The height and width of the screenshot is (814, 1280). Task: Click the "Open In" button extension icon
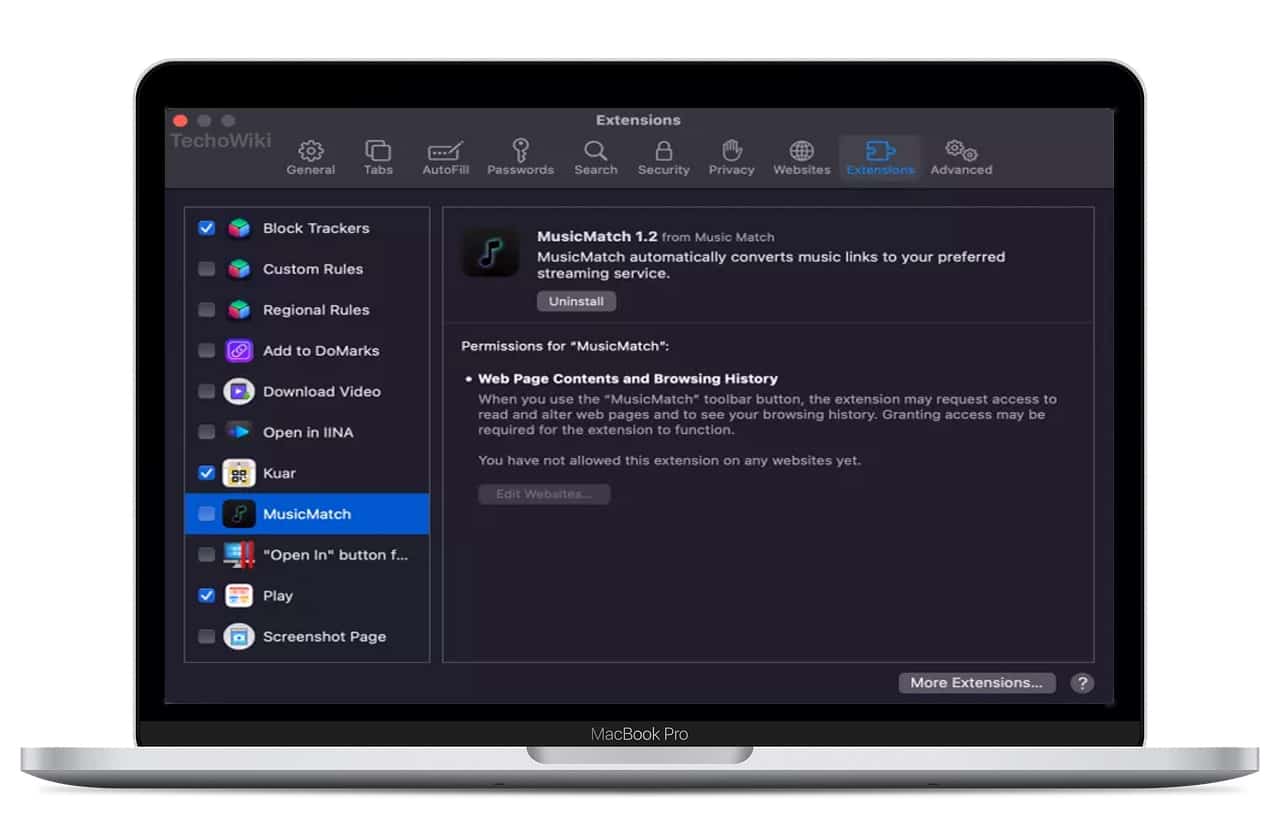tap(239, 555)
